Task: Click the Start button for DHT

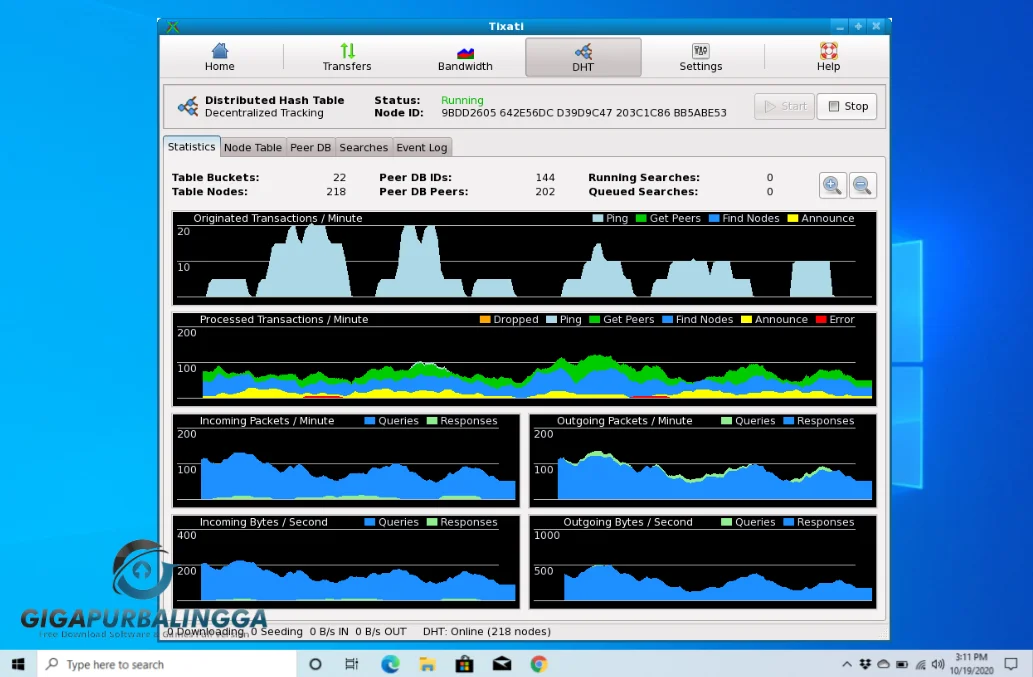Action: click(x=783, y=106)
